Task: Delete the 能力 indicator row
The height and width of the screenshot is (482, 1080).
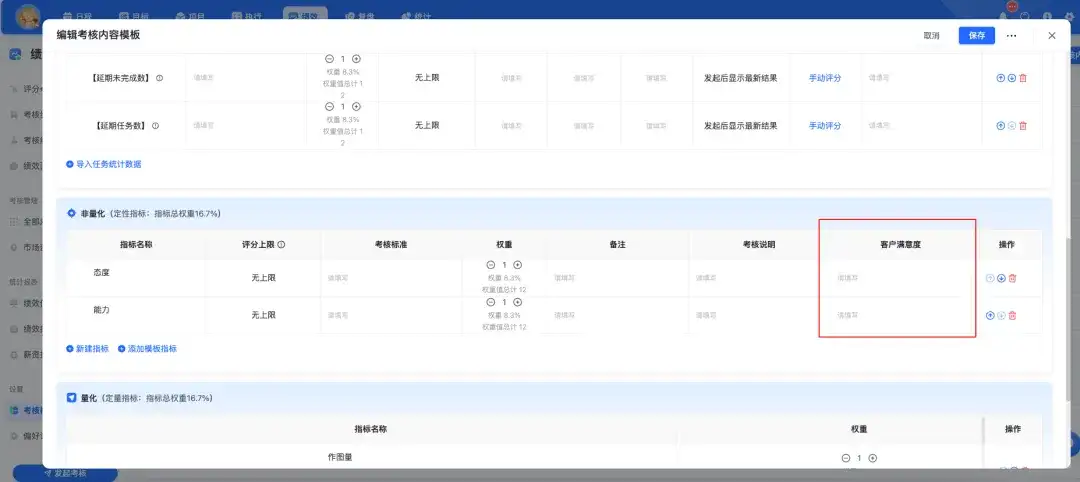Action: click(x=1012, y=315)
